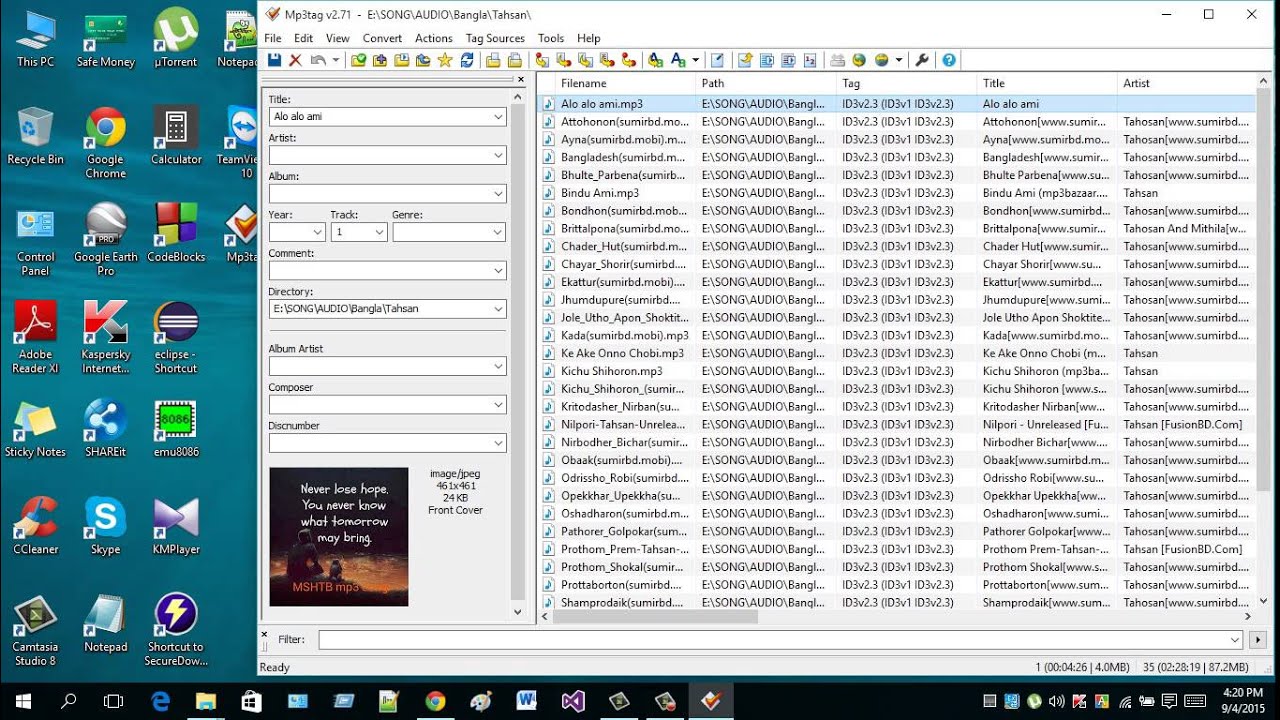Open the File menu
Screen dimensions: 1280x720
click(273, 38)
